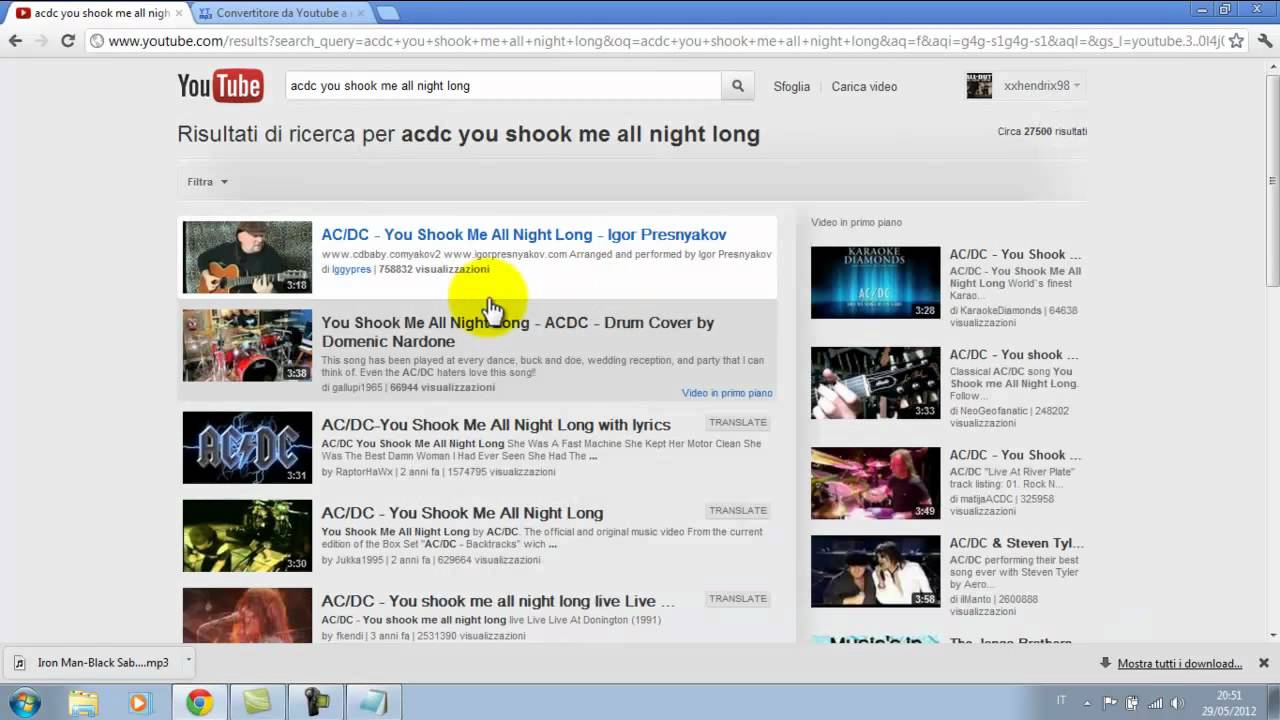Viewport: 1280px width, 720px height.
Task: Open live at Donington video title
Action: coord(498,600)
